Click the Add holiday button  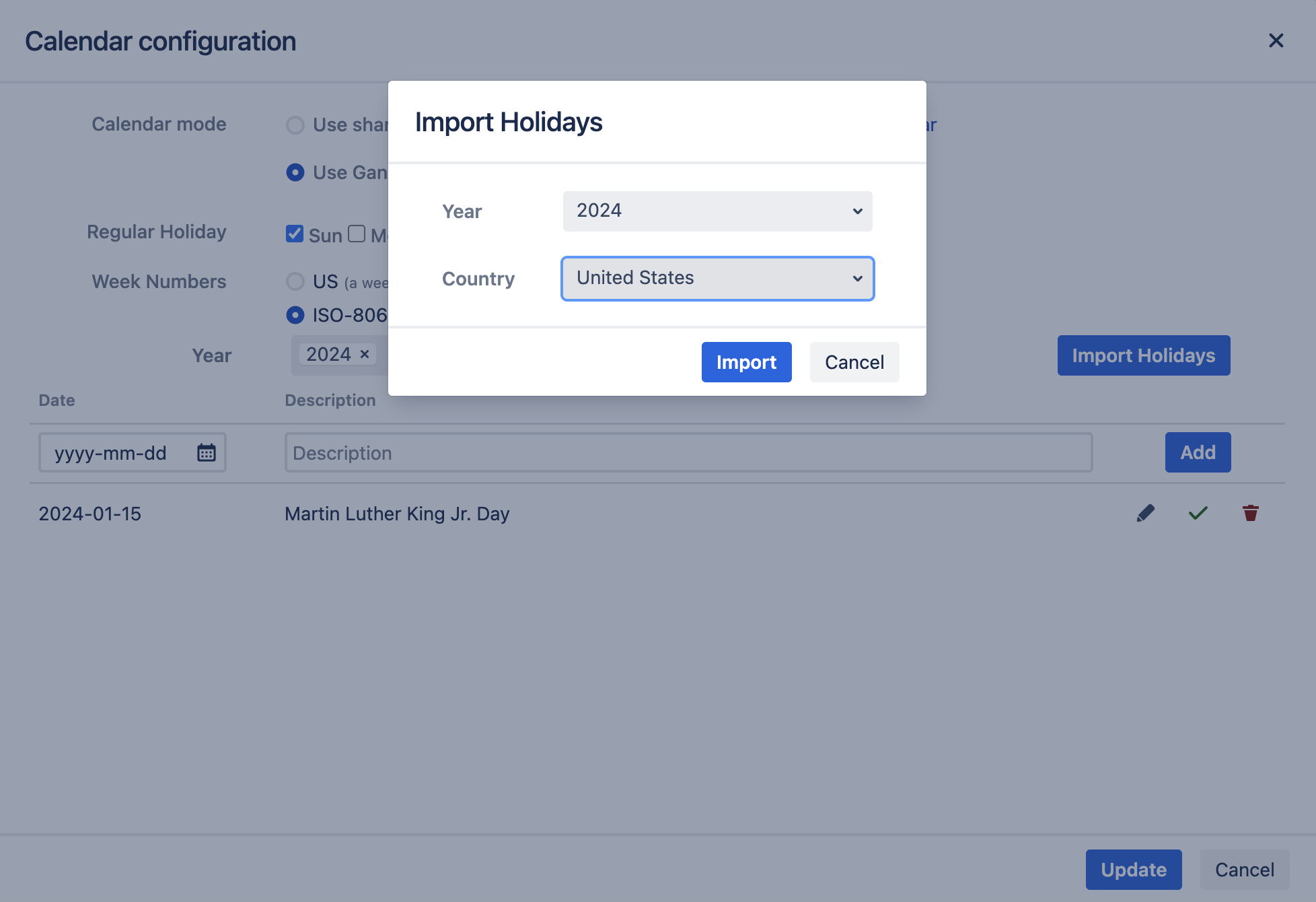[x=1198, y=452]
